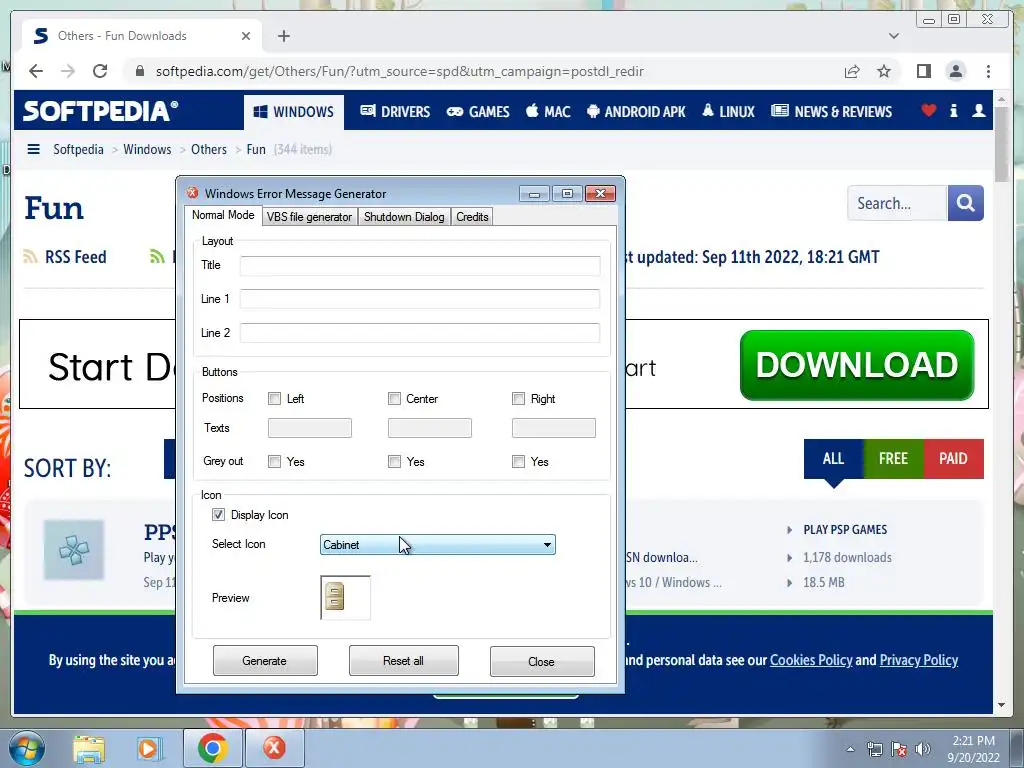The width and height of the screenshot is (1024, 768).
Task: Switch to the VBS file generator tab
Action: pos(309,217)
